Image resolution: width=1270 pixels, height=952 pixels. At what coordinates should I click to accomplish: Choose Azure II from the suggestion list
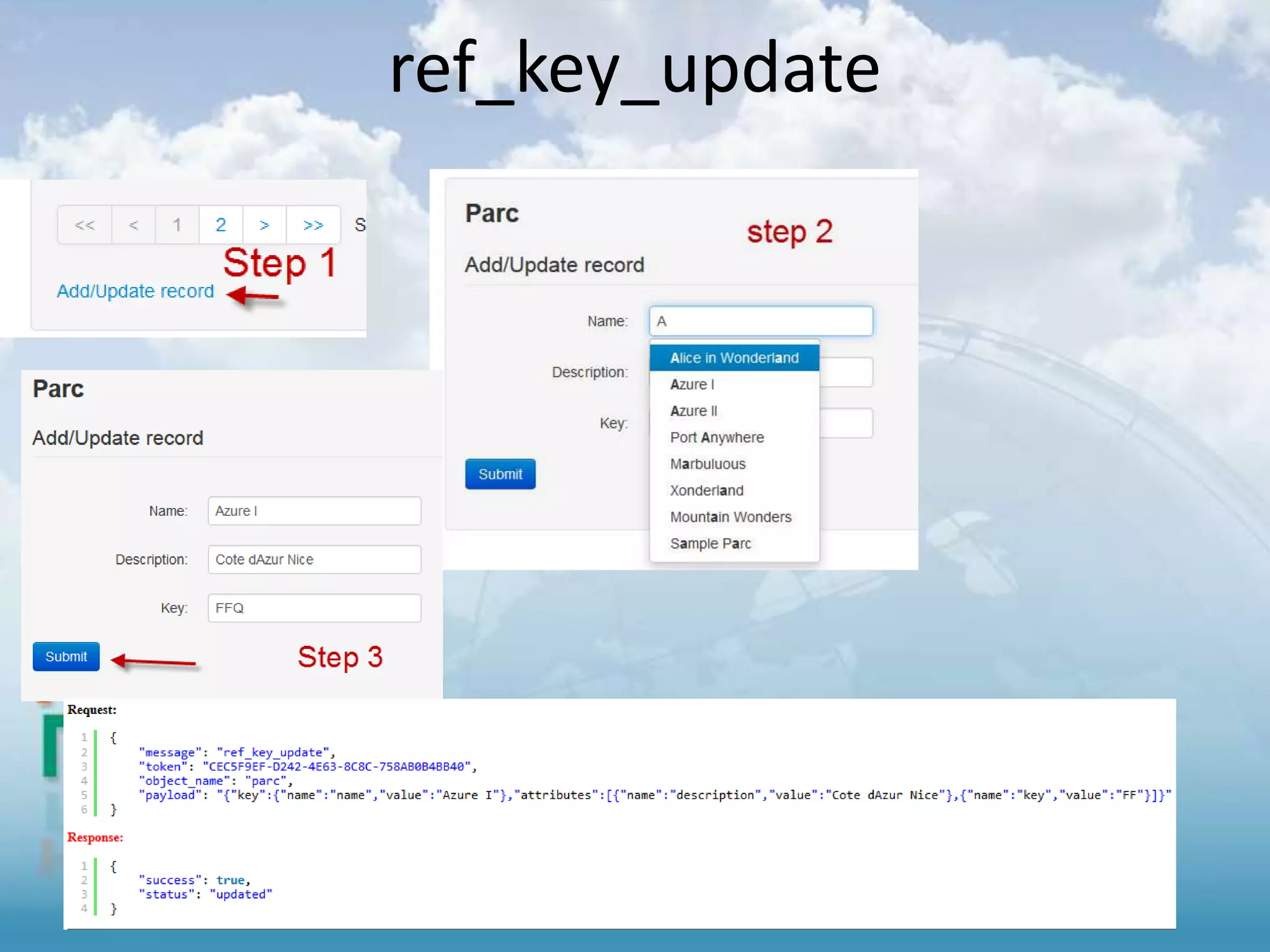(734, 411)
